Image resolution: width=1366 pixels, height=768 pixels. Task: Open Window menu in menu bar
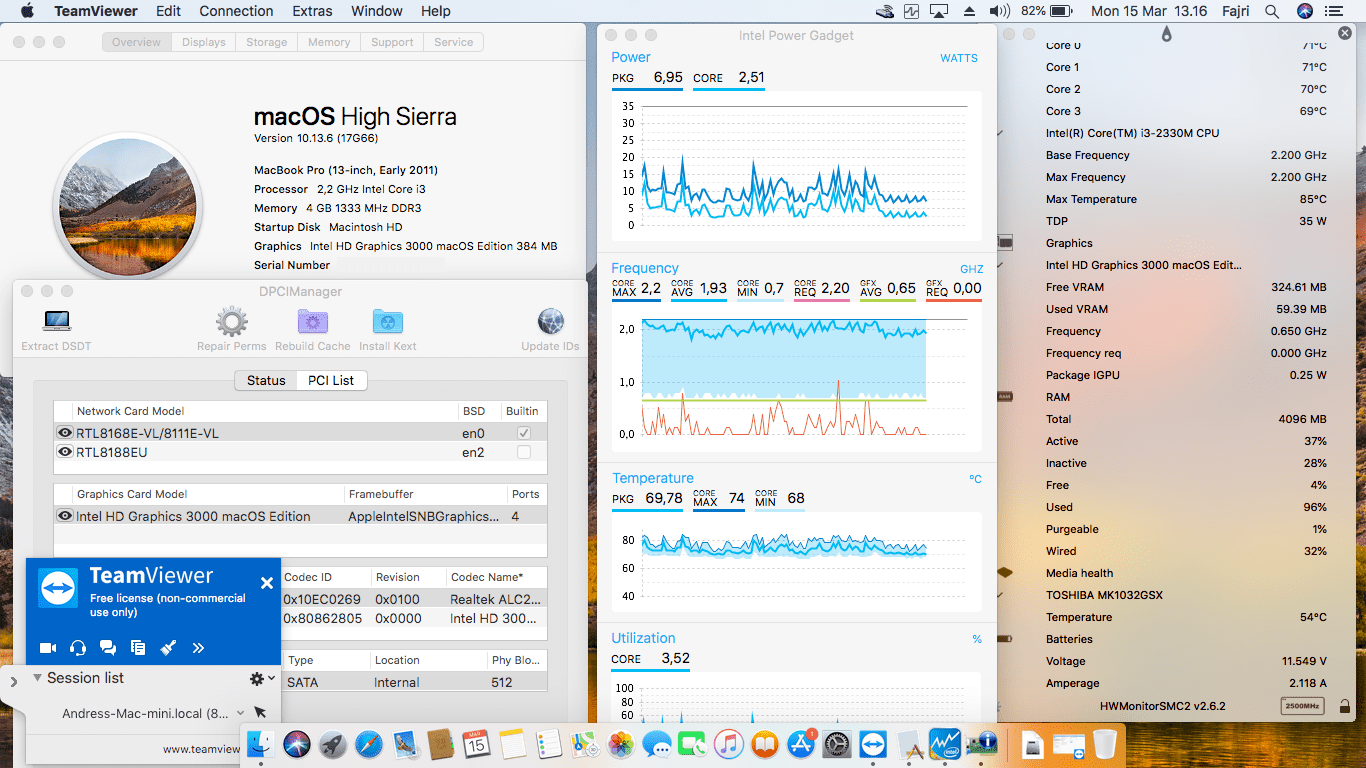click(376, 11)
